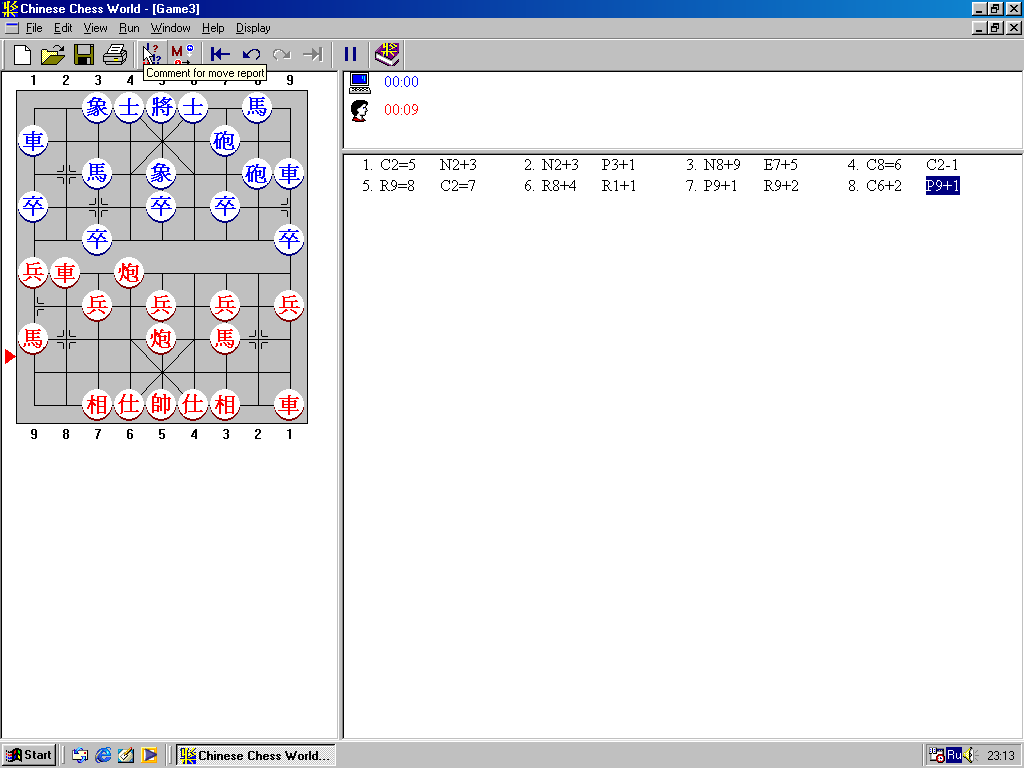The height and width of the screenshot is (768, 1024).
Task: Pause the game with the pause button
Action: [350, 54]
